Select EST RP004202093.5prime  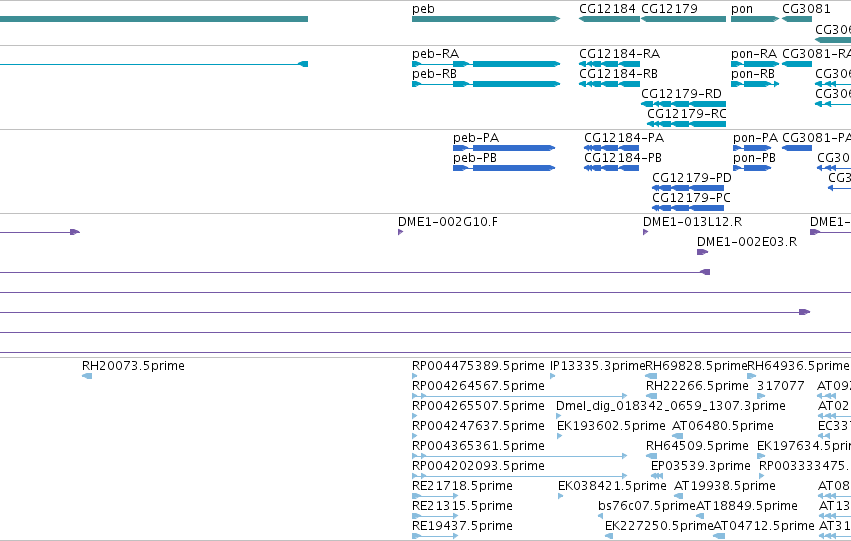tap(519, 476)
